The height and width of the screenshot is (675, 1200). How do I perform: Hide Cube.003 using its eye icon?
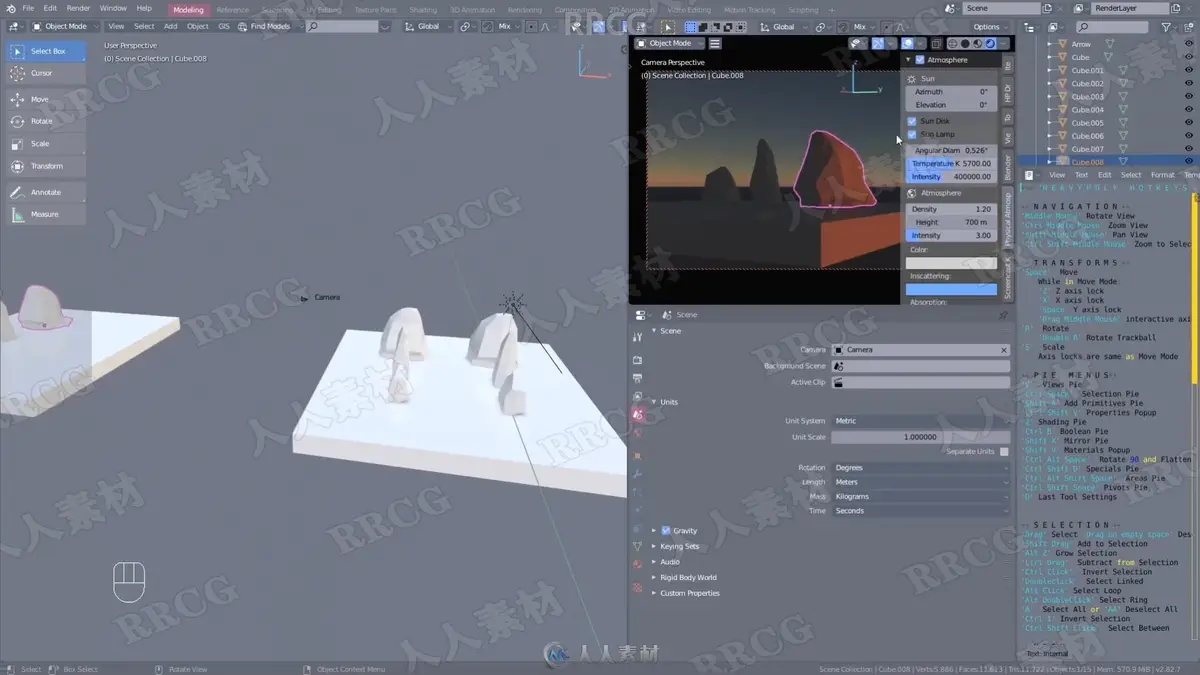[1188, 97]
